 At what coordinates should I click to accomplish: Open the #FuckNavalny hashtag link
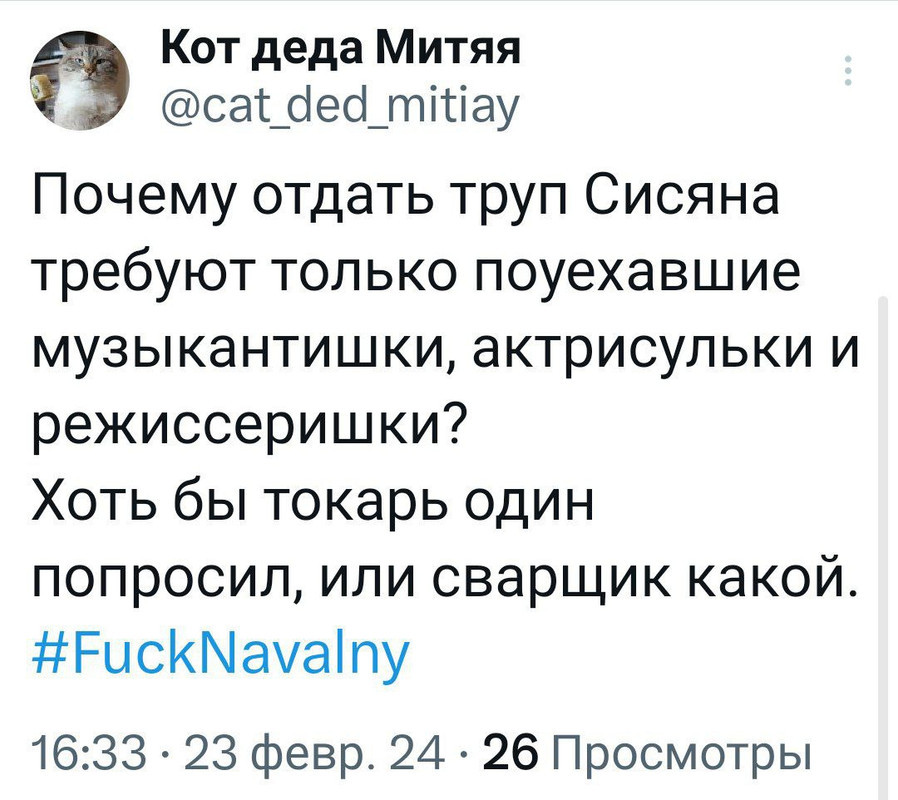220,655
